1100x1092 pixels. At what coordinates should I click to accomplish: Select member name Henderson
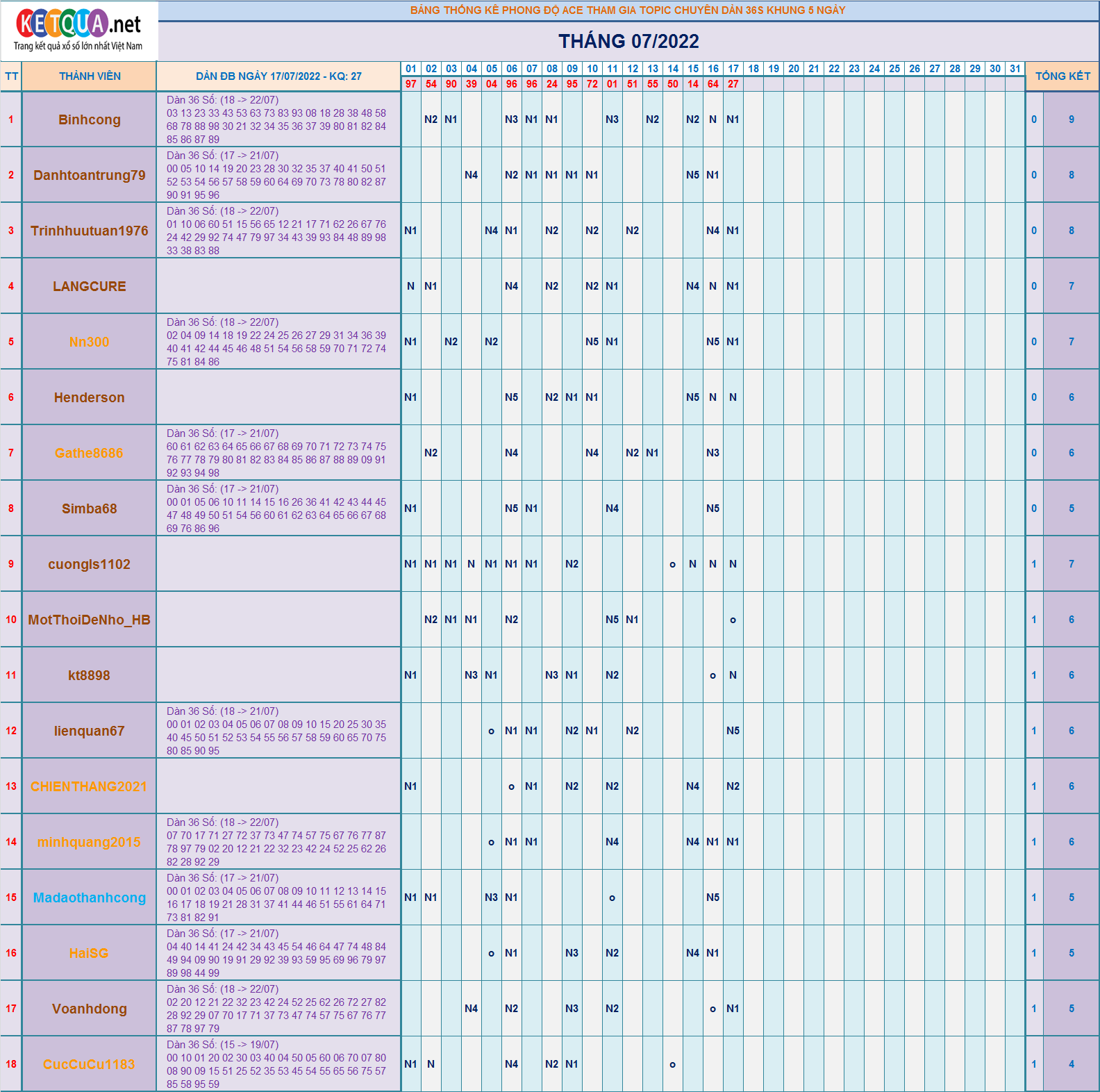pyautogui.click(x=90, y=397)
